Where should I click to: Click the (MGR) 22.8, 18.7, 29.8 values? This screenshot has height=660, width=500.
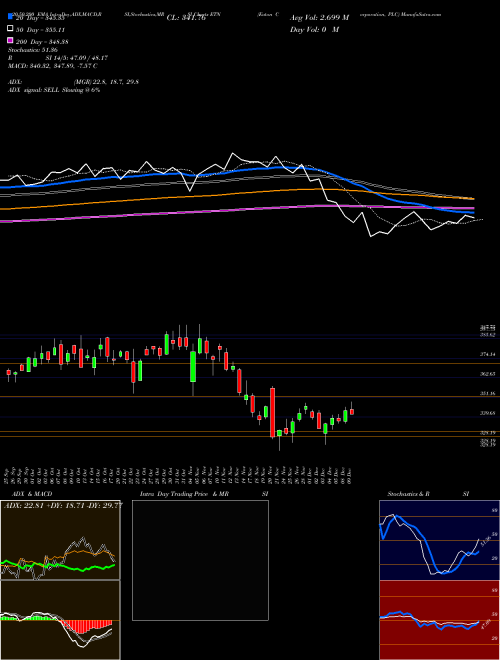[x=106, y=82]
